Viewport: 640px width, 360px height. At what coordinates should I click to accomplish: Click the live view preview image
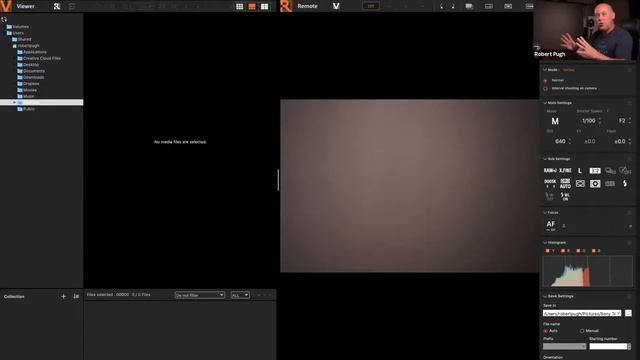click(409, 186)
